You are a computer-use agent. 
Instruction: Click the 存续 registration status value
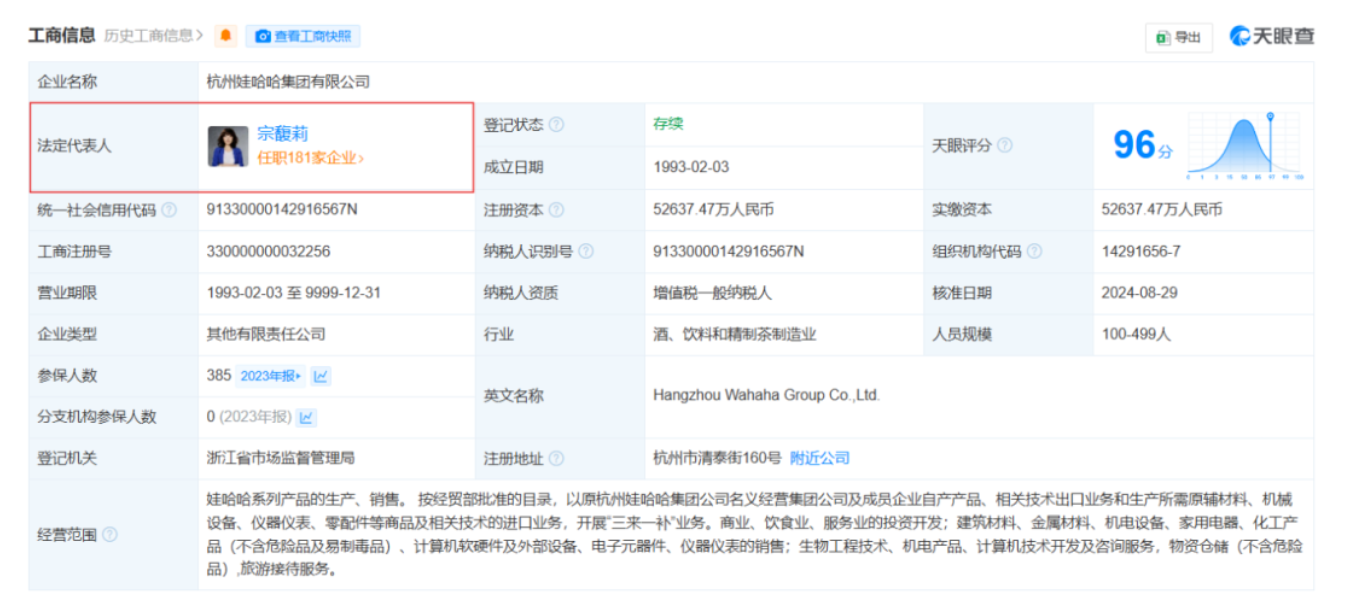(x=668, y=125)
